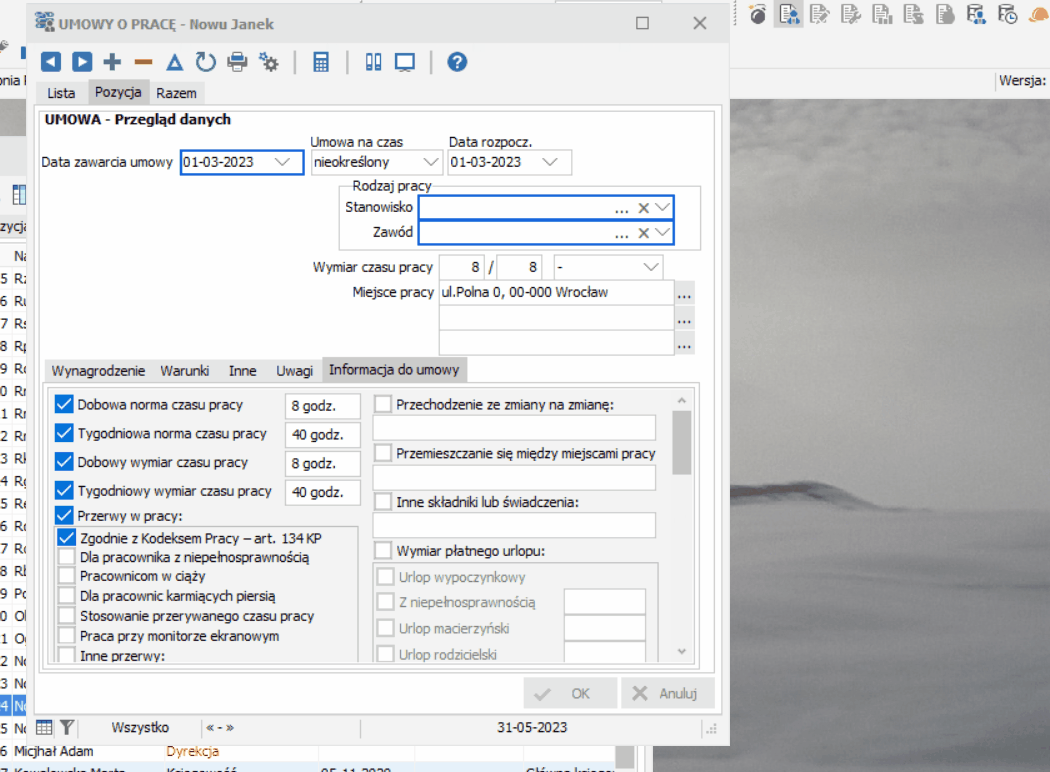Toggle Tygodniowy wymiar czasu pracy checkbox
Image resolution: width=1050 pixels, height=772 pixels.
pos(64,491)
